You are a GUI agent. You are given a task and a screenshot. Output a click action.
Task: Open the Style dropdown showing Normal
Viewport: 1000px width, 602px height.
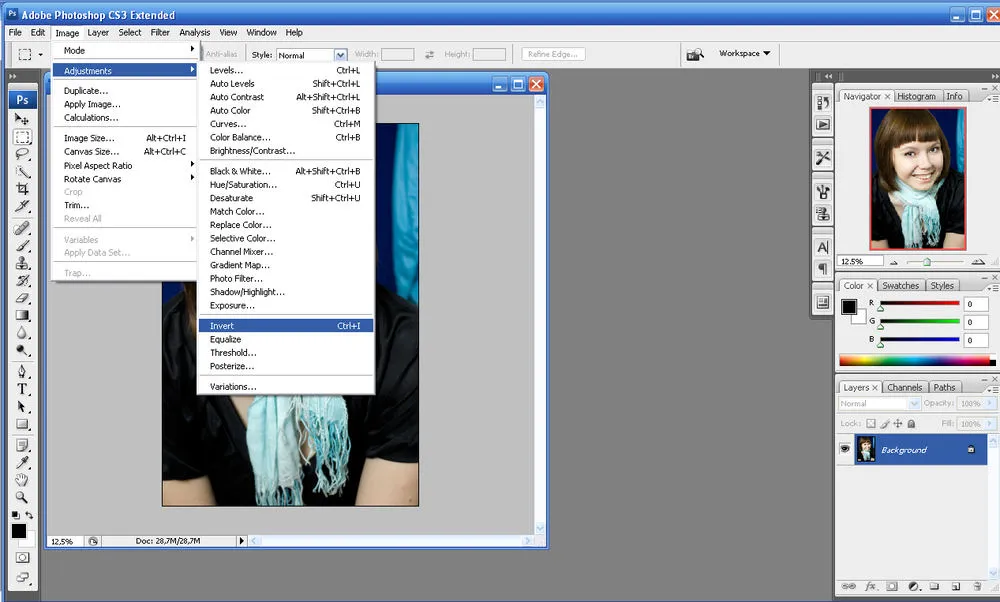[312, 55]
